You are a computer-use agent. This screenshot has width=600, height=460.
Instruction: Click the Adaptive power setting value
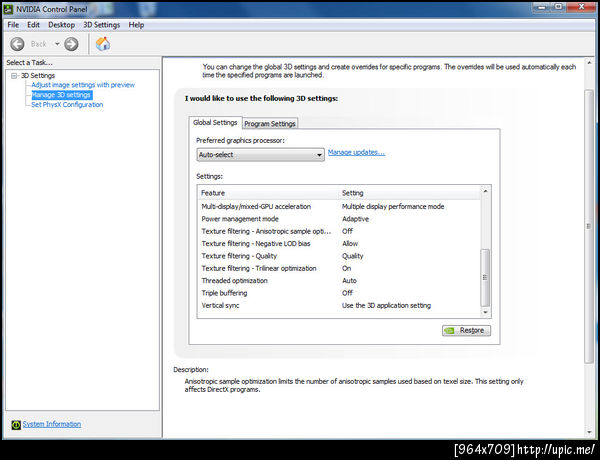click(355, 219)
